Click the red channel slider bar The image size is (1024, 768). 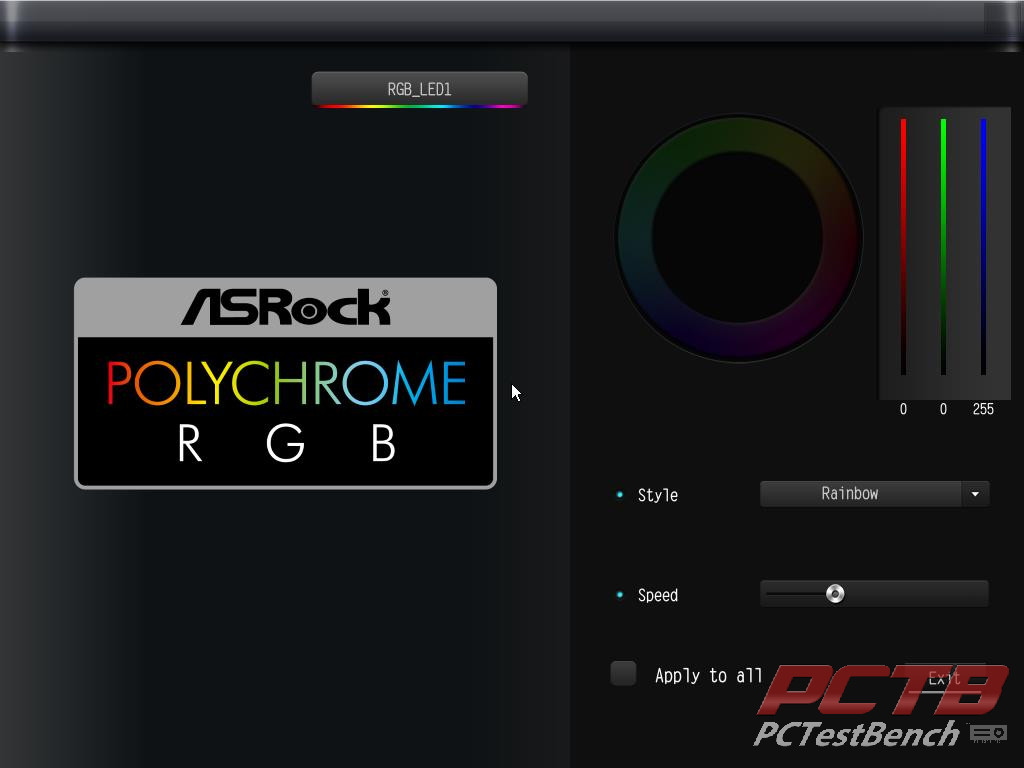point(903,247)
